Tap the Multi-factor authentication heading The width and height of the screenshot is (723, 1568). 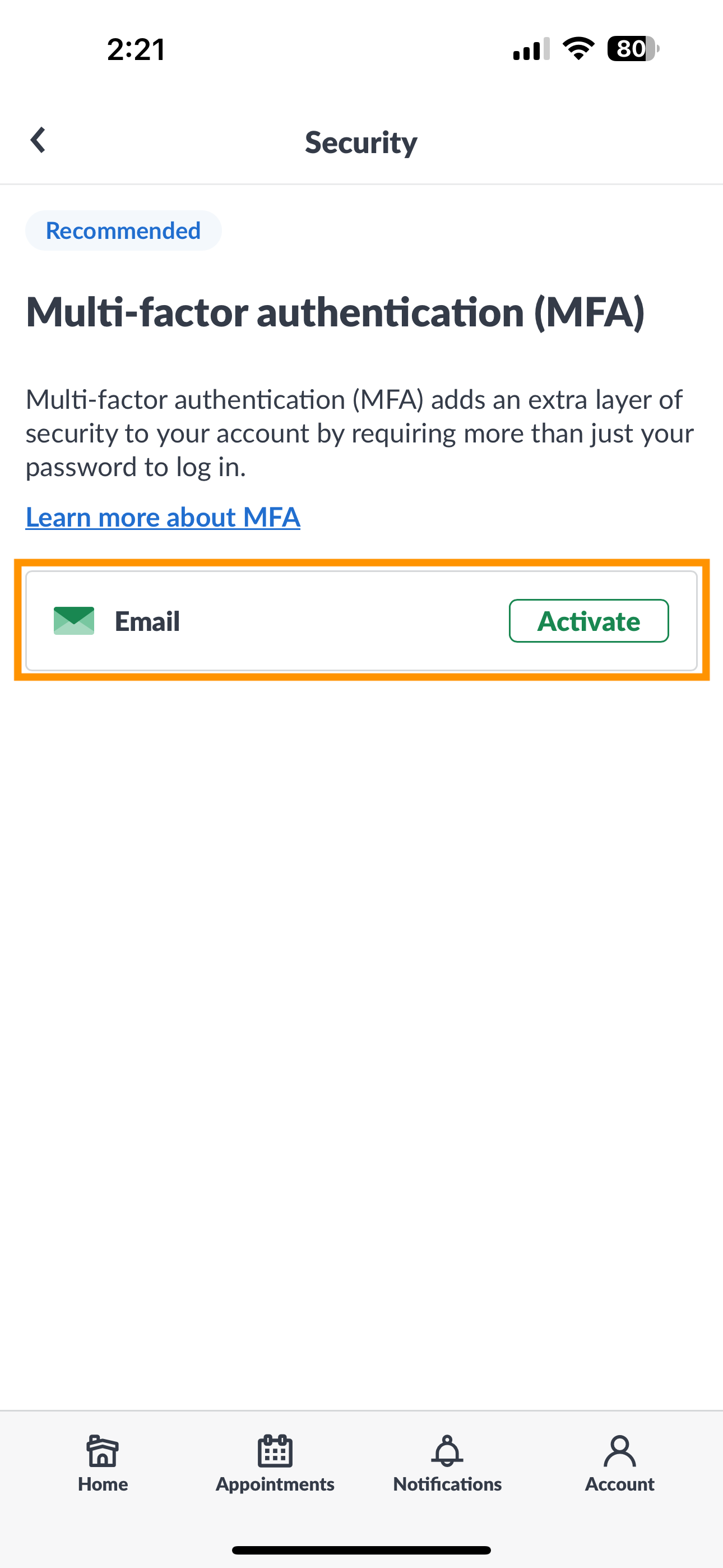335,312
